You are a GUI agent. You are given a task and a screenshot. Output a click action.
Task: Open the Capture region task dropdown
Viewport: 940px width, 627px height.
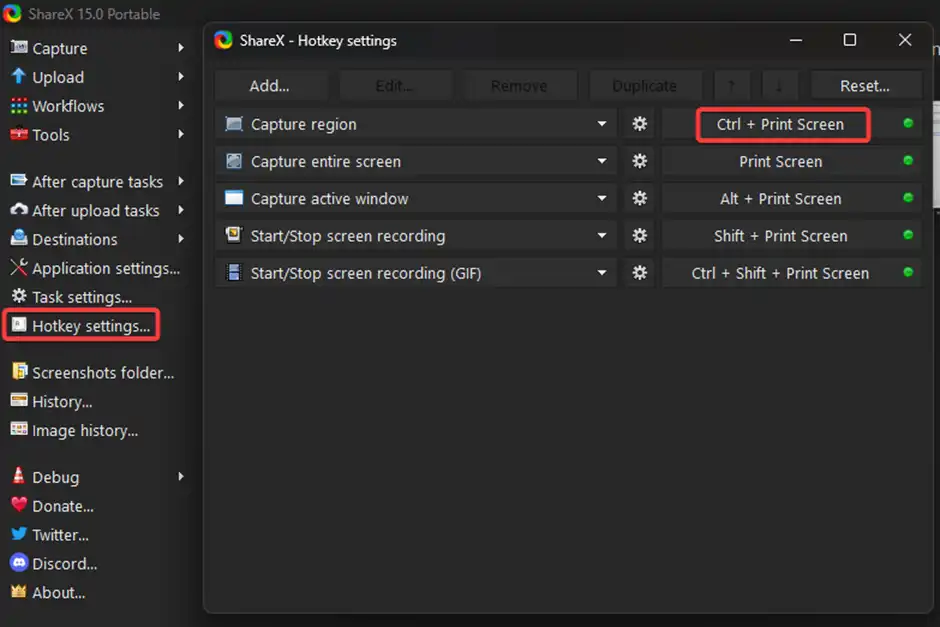(x=601, y=124)
